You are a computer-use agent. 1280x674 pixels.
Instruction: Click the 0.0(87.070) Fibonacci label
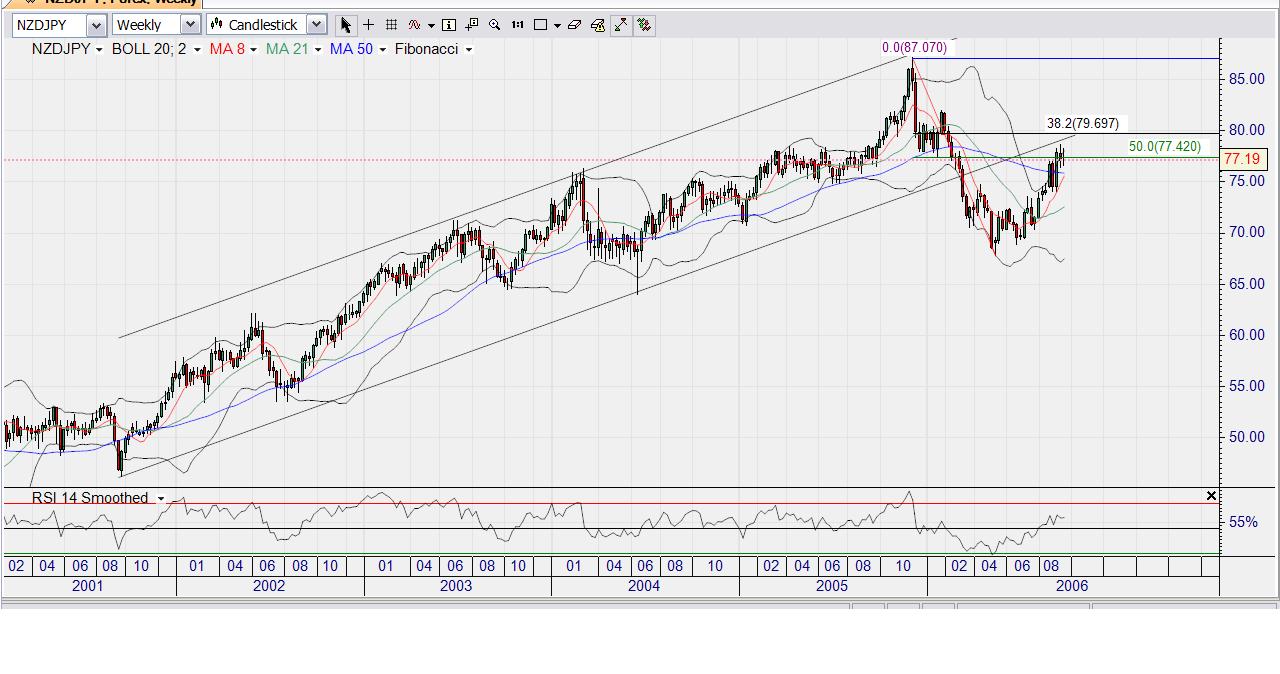[x=914, y=47]
